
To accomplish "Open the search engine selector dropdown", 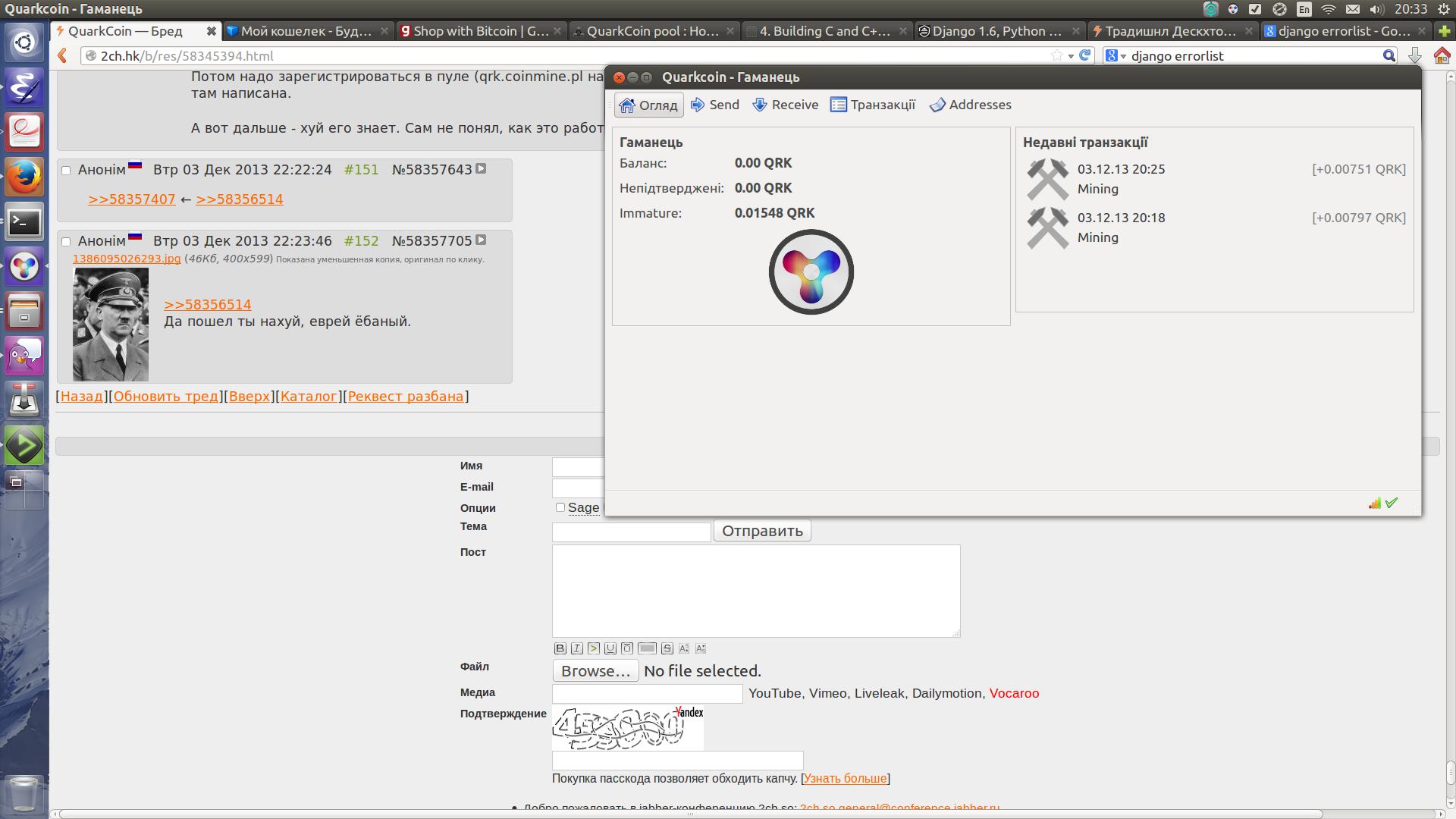I will pyautogui.click(x=1115, y=55).
